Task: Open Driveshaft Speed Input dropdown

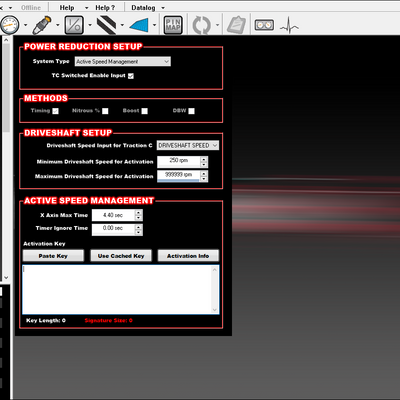Action: 188,145
